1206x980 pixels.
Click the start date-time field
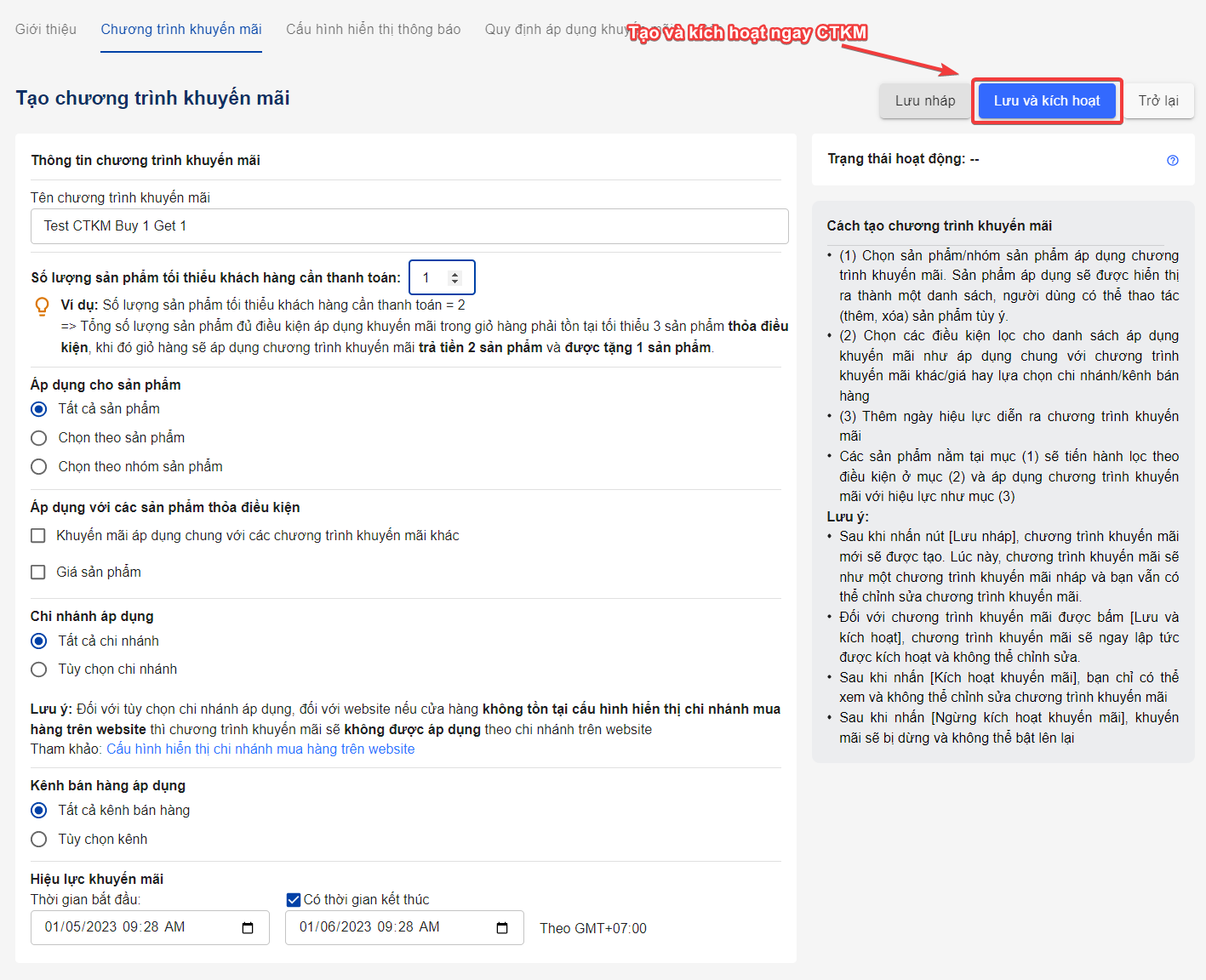tap(150, 928)
